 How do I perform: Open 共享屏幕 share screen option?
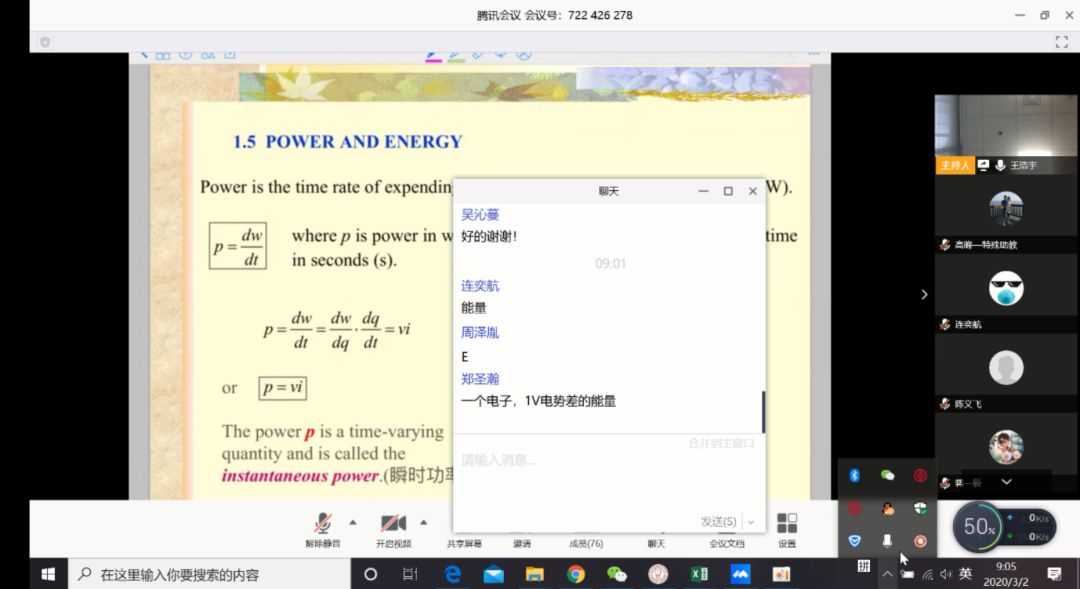coord(464,544)
